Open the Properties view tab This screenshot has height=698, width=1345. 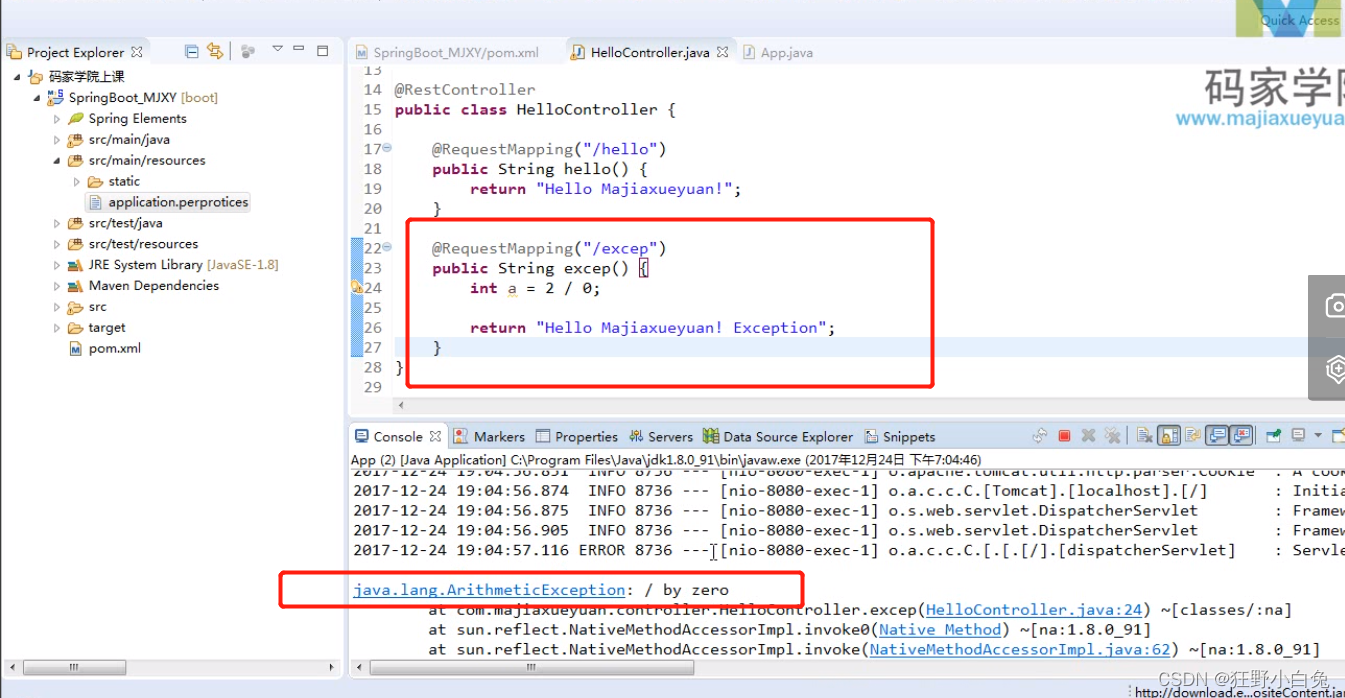577,436
